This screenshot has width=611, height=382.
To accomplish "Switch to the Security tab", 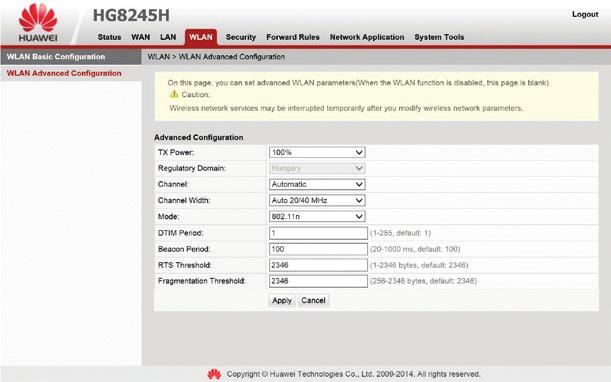I will [240, 37].
